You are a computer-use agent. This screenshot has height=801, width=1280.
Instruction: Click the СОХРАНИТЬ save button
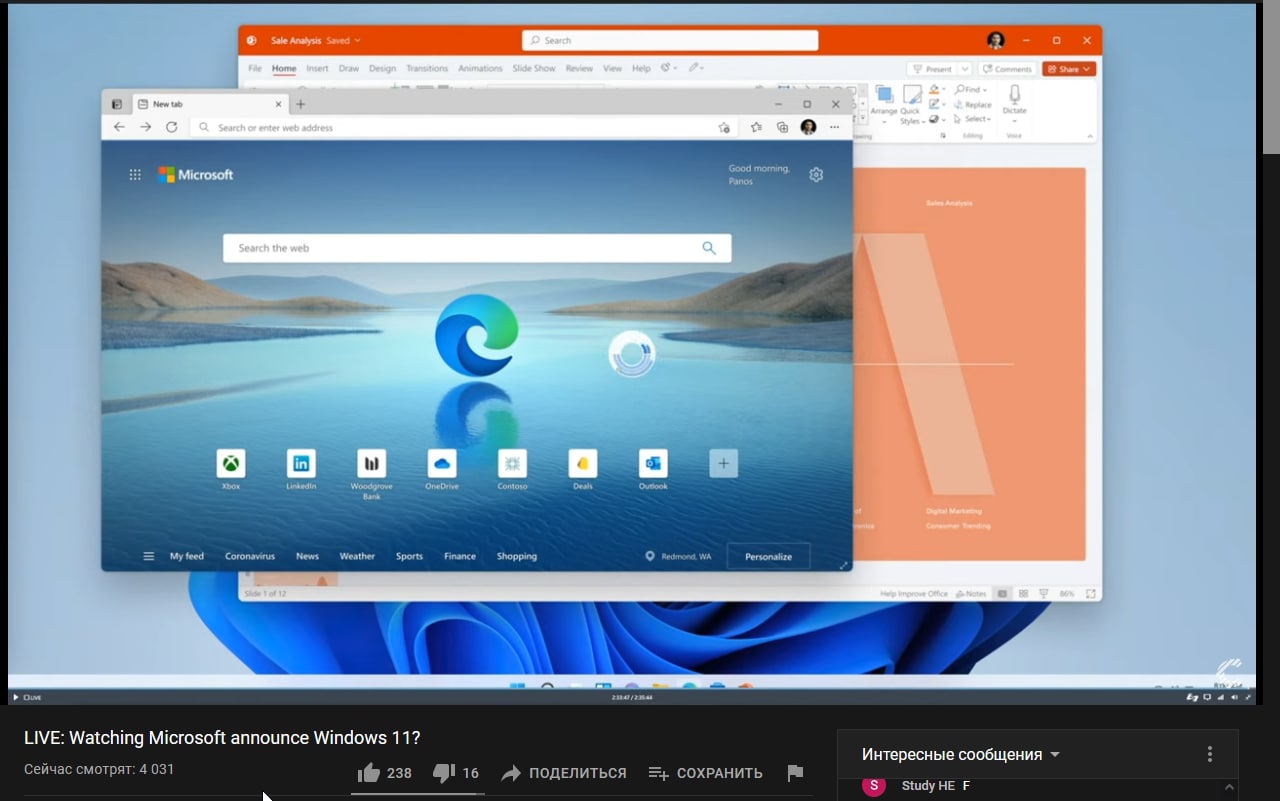pyautogui.click(x=705, y=773)
